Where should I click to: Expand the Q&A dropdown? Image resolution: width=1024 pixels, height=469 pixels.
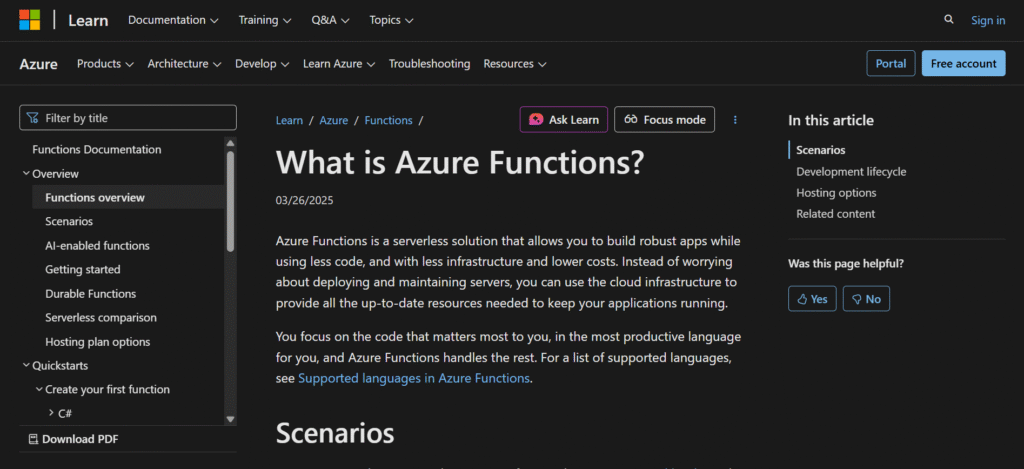330,20
